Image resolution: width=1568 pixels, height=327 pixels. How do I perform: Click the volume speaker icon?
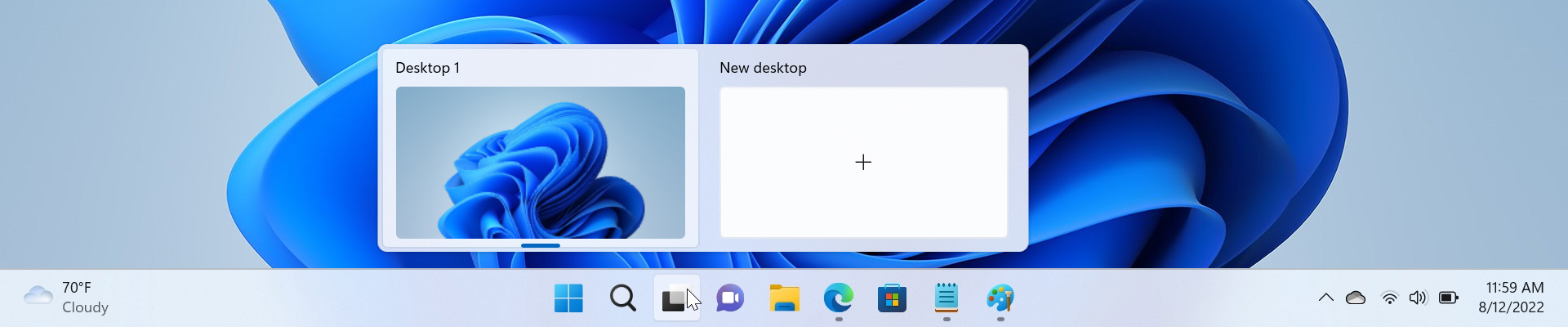(1418, 298)
